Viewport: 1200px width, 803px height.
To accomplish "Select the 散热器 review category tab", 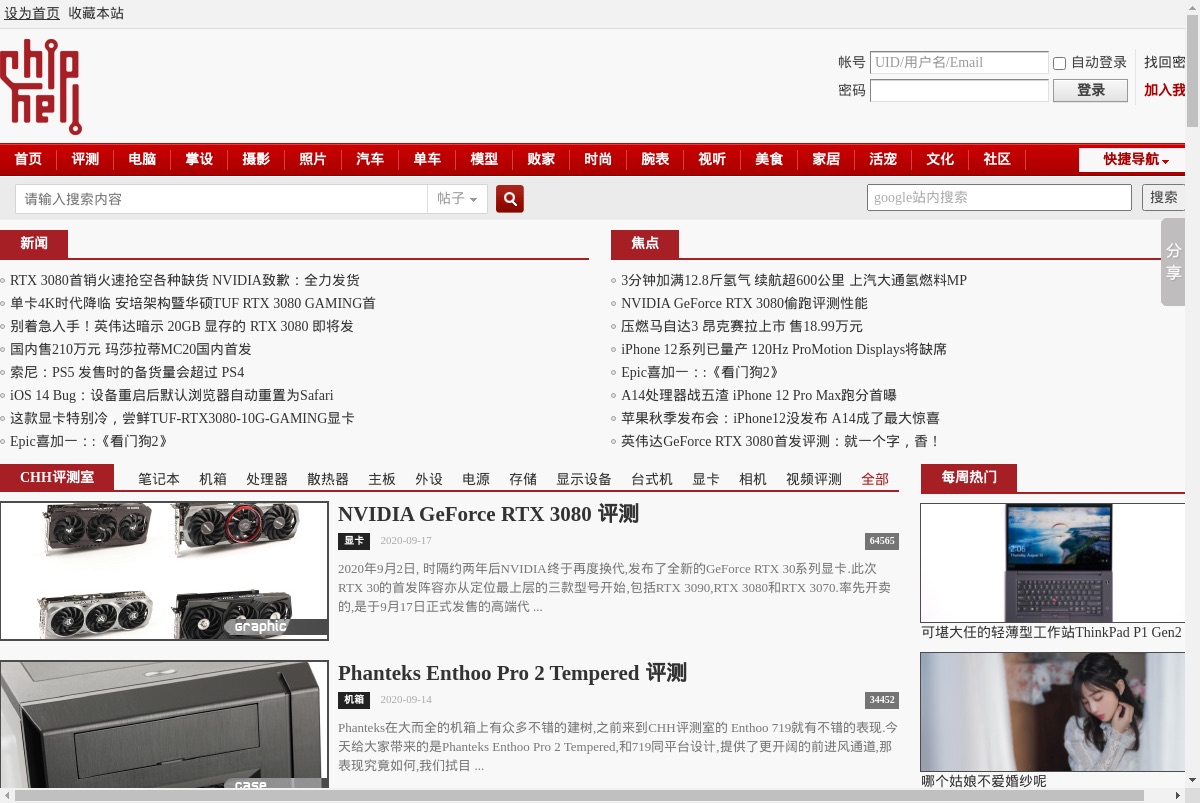I will [328, 479].
